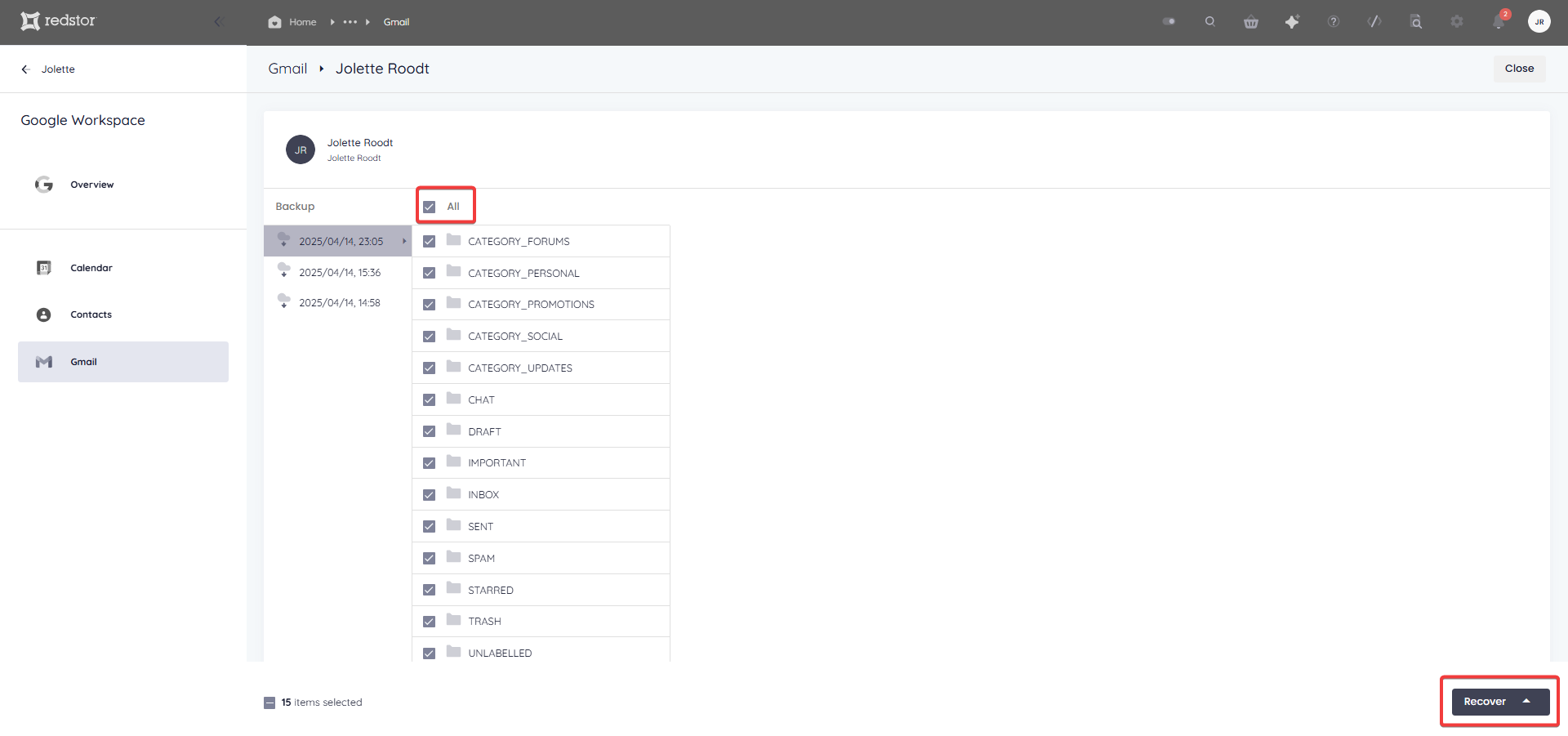Expand backup 2025/04/14, 23:05 arrow
Image resolution: width=1568 pixels, height=736 pixels.
pos(403,241)
